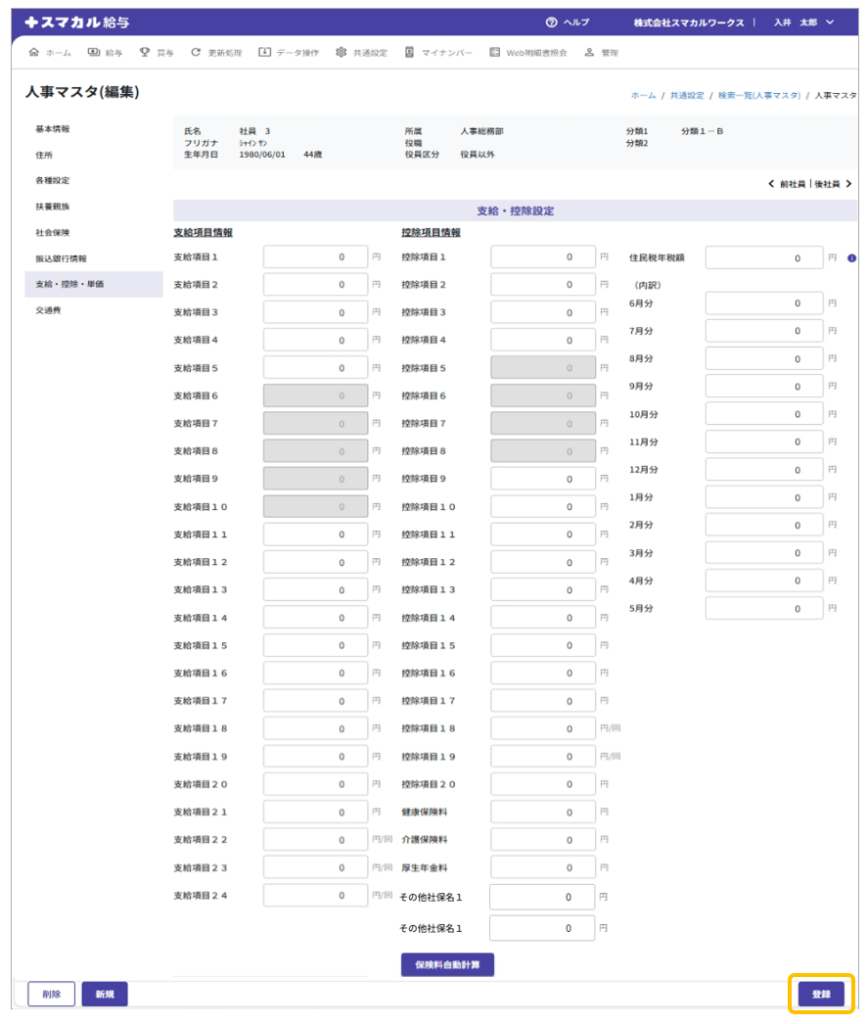Click the 支給項目1 amount input field
Viewport: 867px width, 1024px height.
tap(315, 257)
